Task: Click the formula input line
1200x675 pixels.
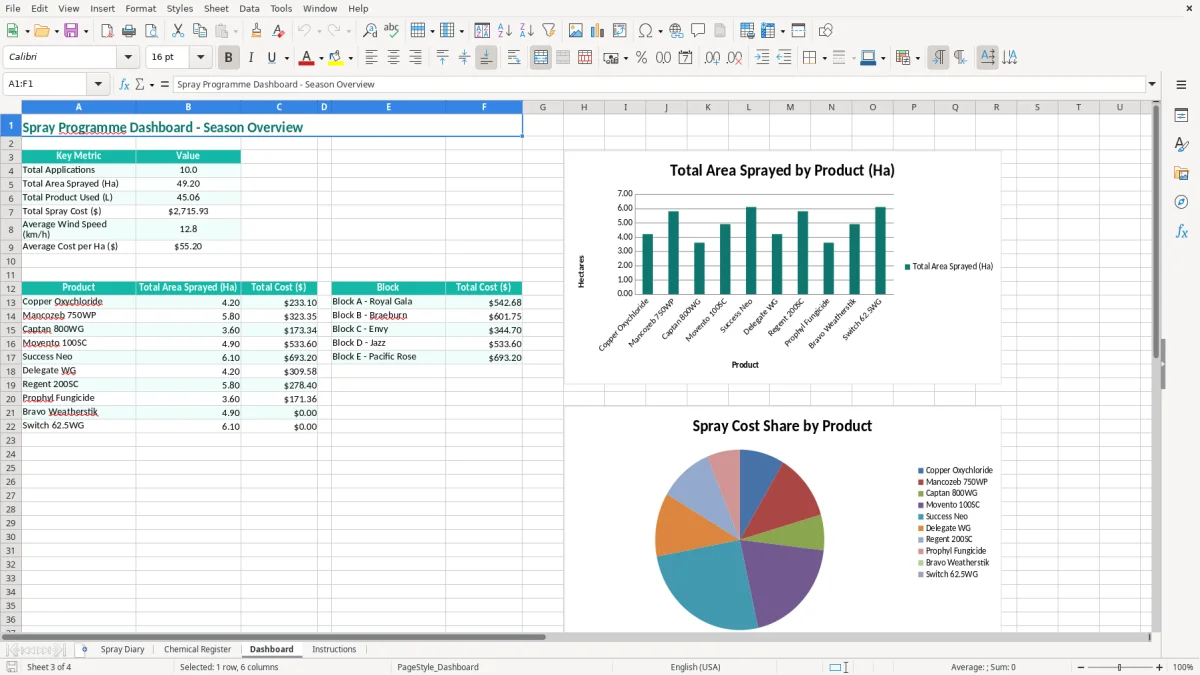Action: click(x=659, y=84)
